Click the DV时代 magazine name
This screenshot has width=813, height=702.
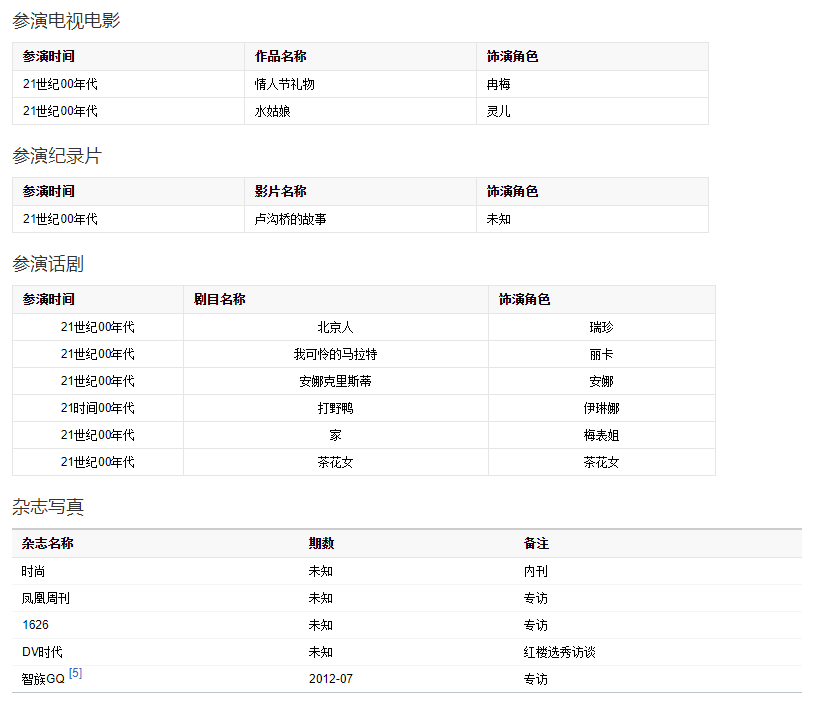[x=42, y=652]
